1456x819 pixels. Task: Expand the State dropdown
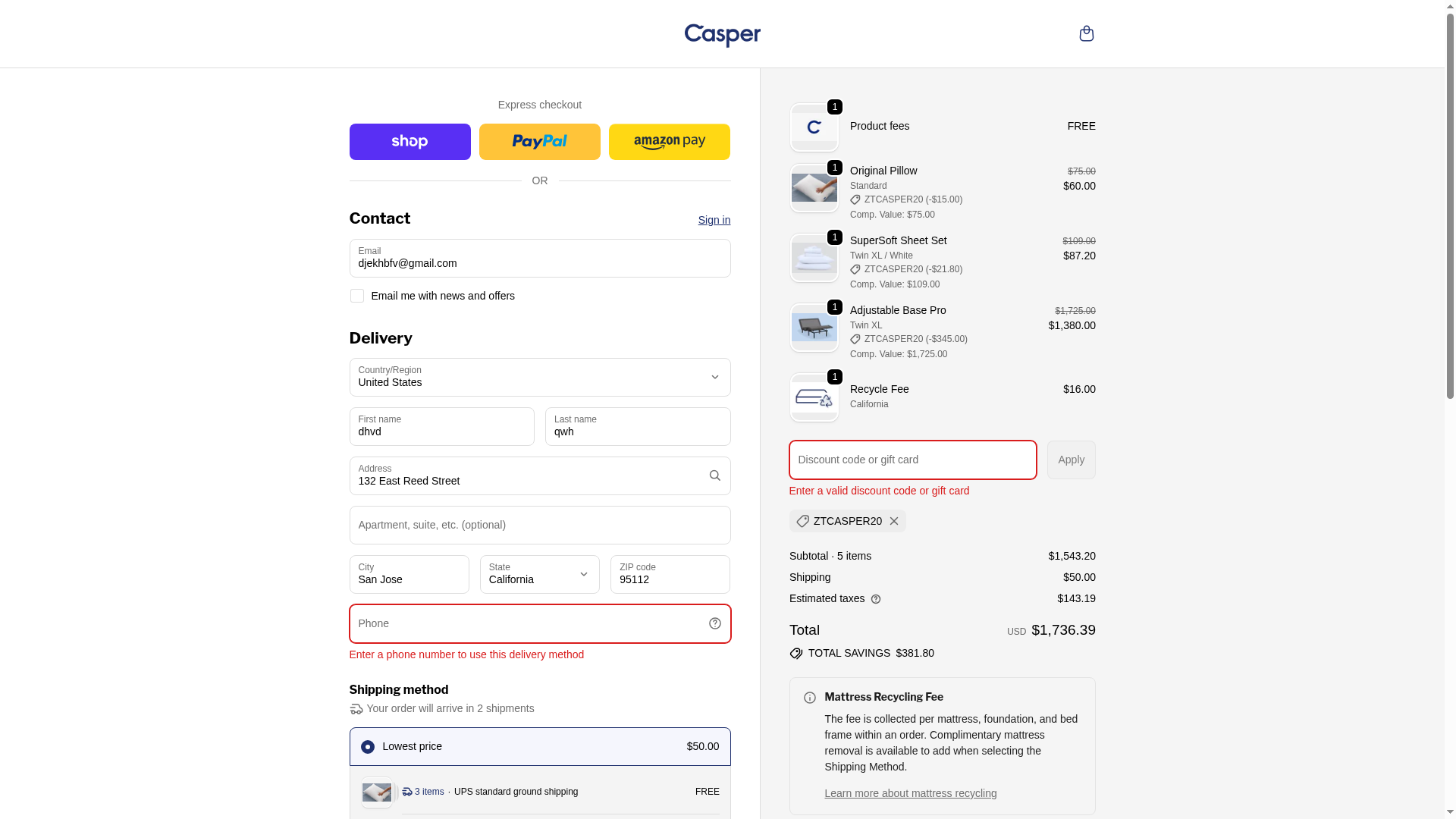click(539, 574)
